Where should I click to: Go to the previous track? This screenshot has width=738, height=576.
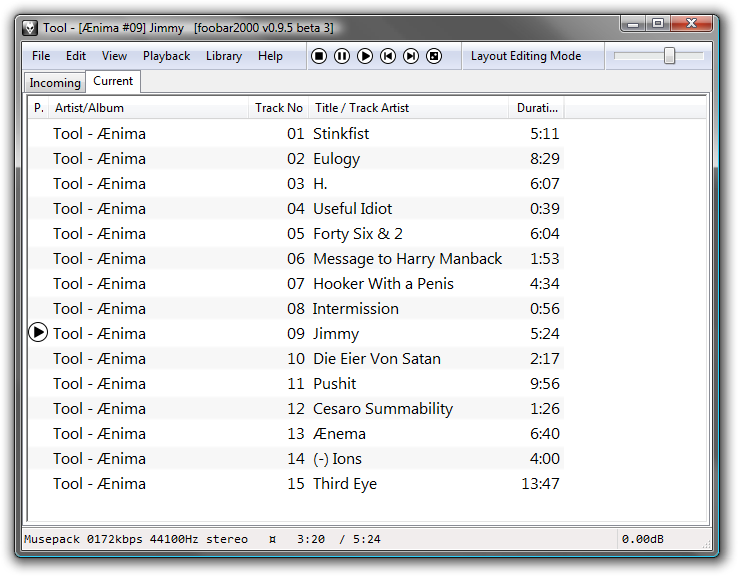click(388, 56)
